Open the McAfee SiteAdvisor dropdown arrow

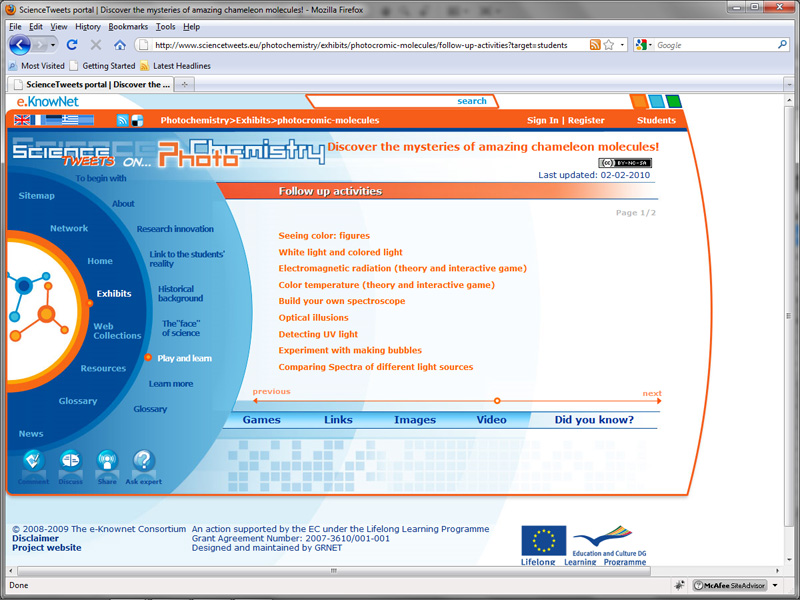click(x=775, y=585)
